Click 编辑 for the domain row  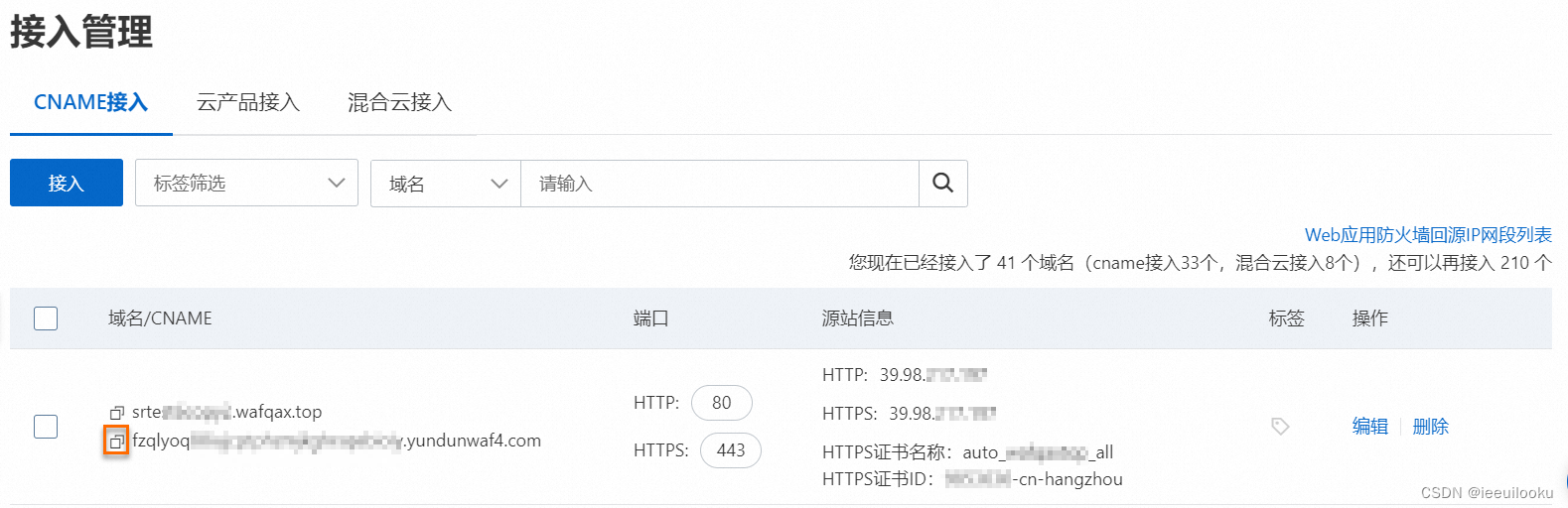(1370, 427)
